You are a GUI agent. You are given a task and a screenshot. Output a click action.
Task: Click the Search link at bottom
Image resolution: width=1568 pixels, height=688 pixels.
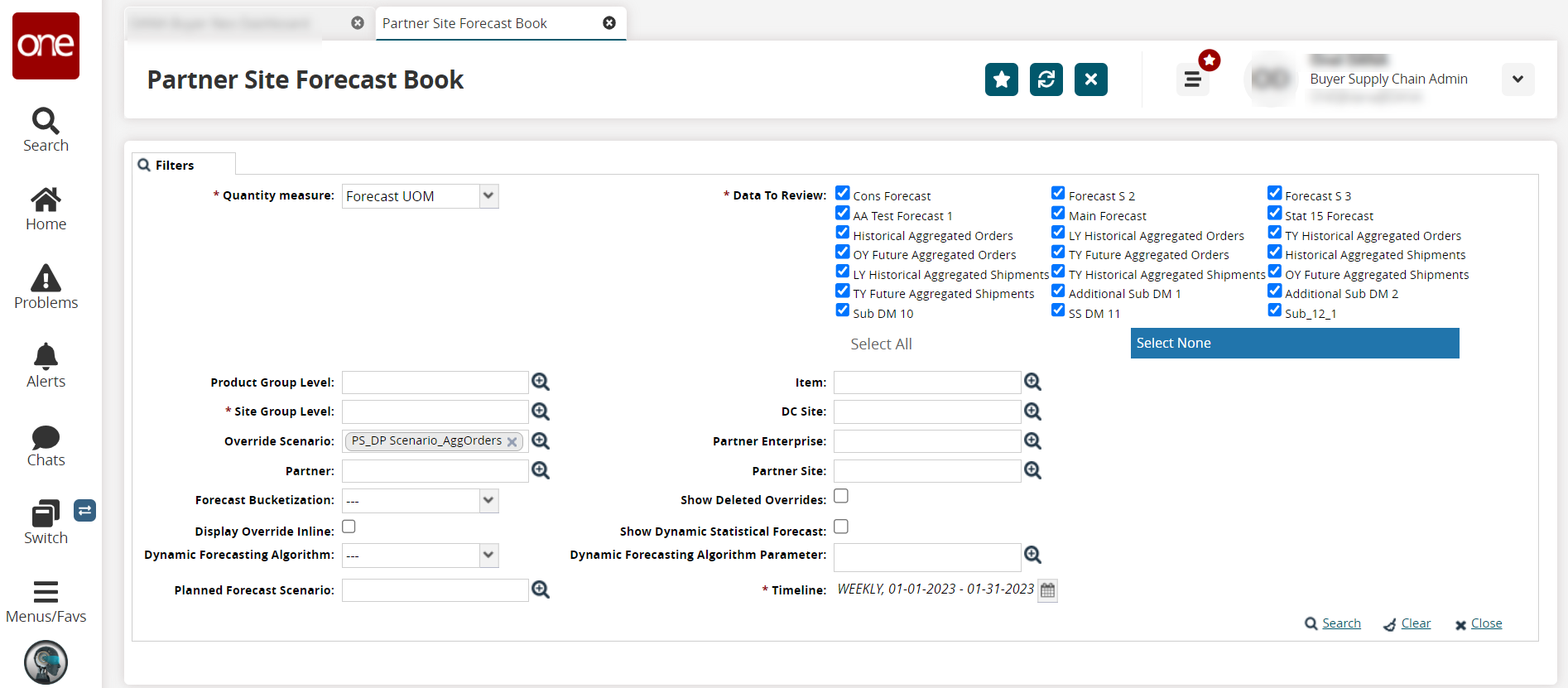coord(1340,623)
